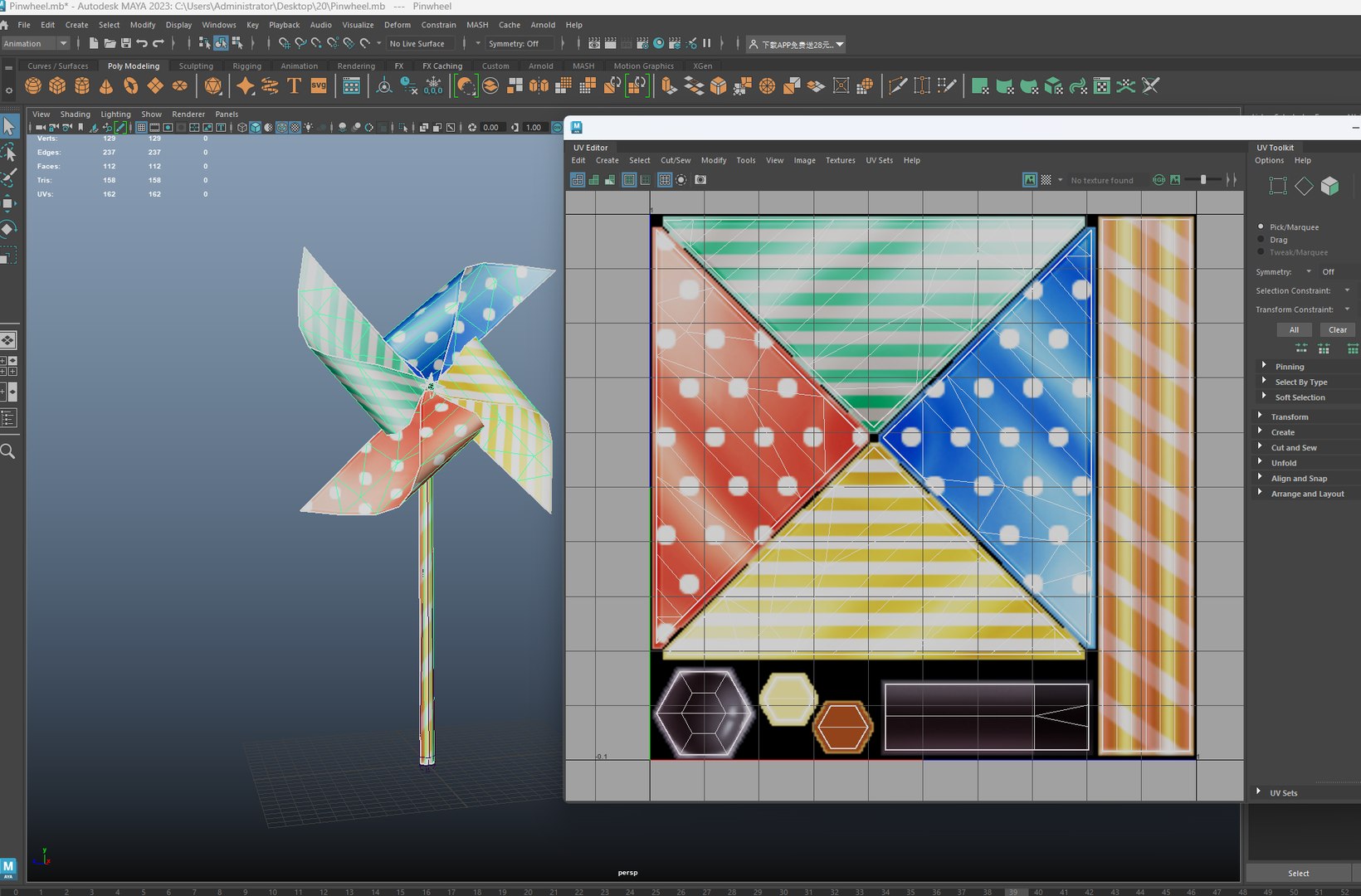1361x896 pixels.
Task: Click the Clear button in UV Toolkit
Action: [1338, 329]
